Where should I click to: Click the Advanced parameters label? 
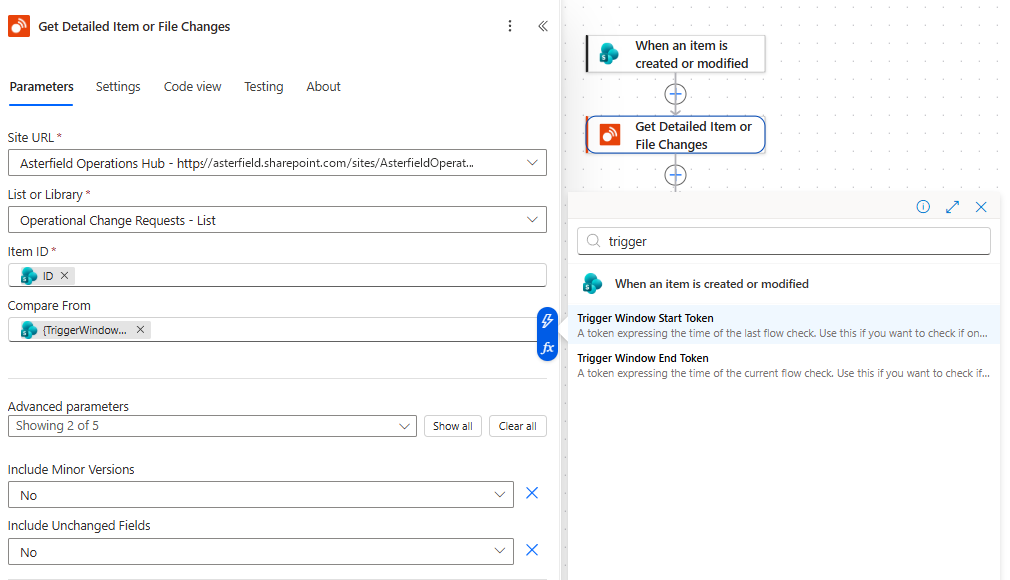click(x=68, y=407)
